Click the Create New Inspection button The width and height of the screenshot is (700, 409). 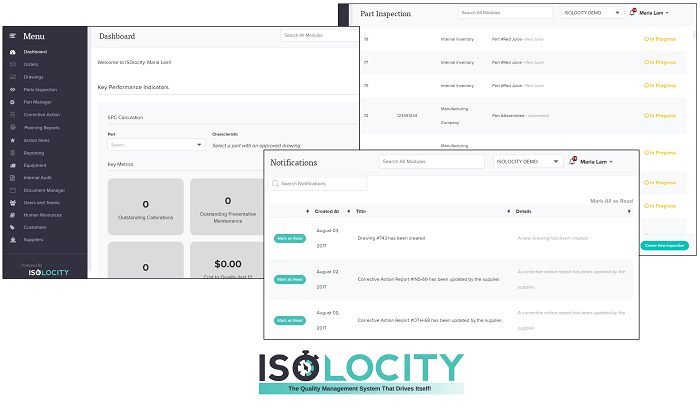tap(664, 245)
